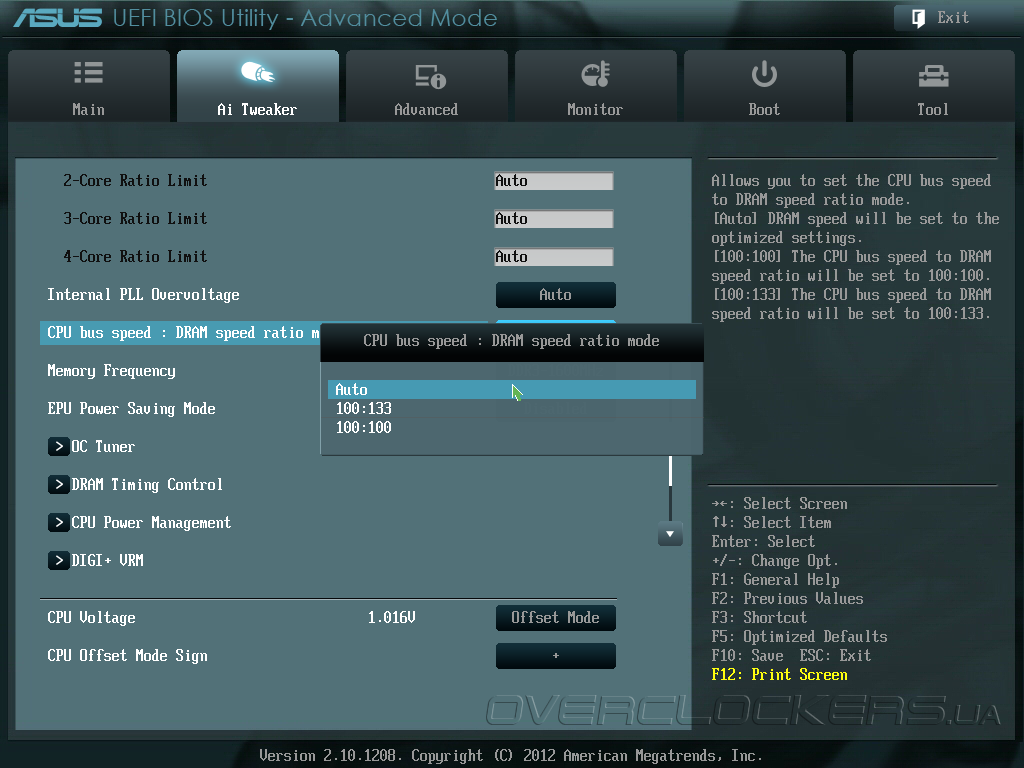Select CPU bus speed DRAM ratio row
1024x768 pixels.
(x=180, y=333)
